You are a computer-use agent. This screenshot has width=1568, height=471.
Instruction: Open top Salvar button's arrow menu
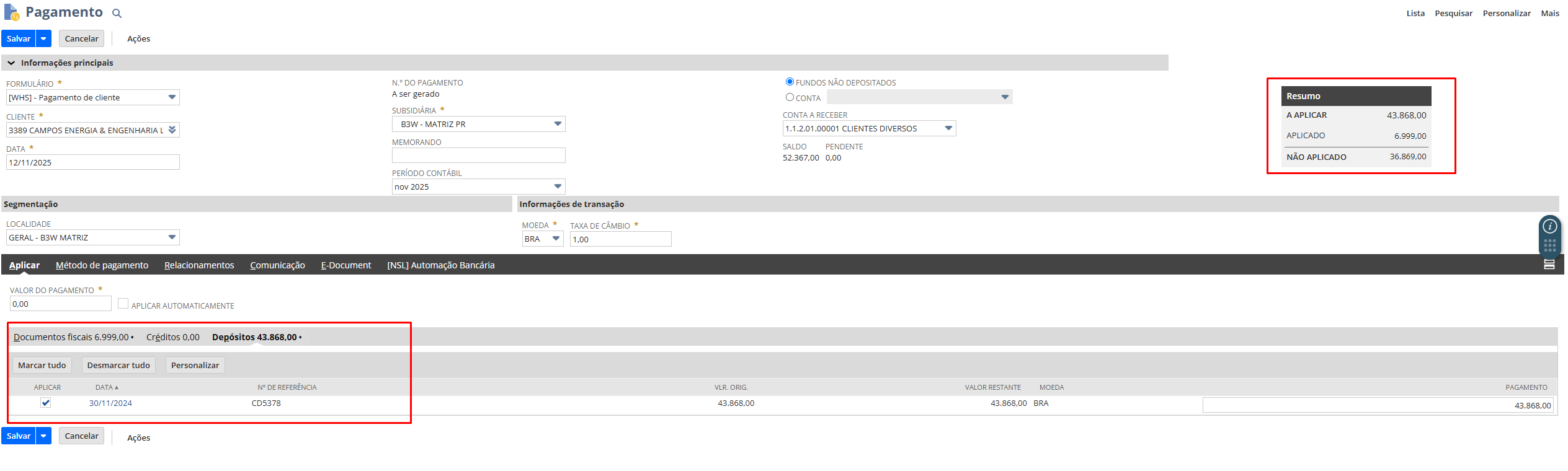[x=43, y=38]
